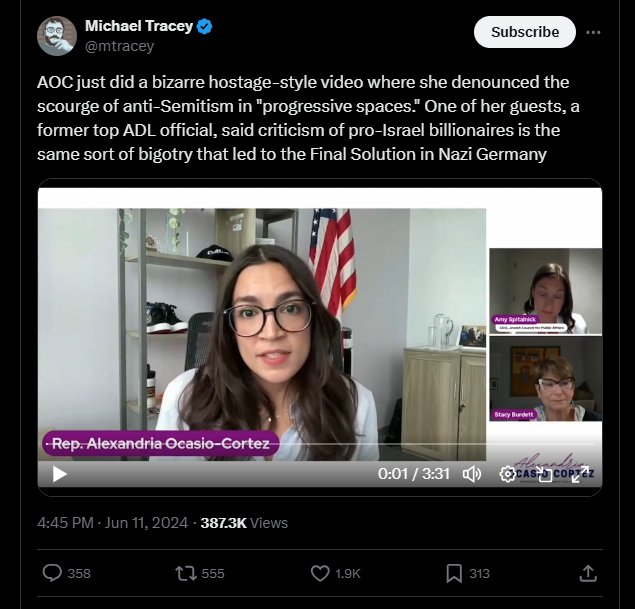Subscribe to Michael Tracey

coord(524,32)
